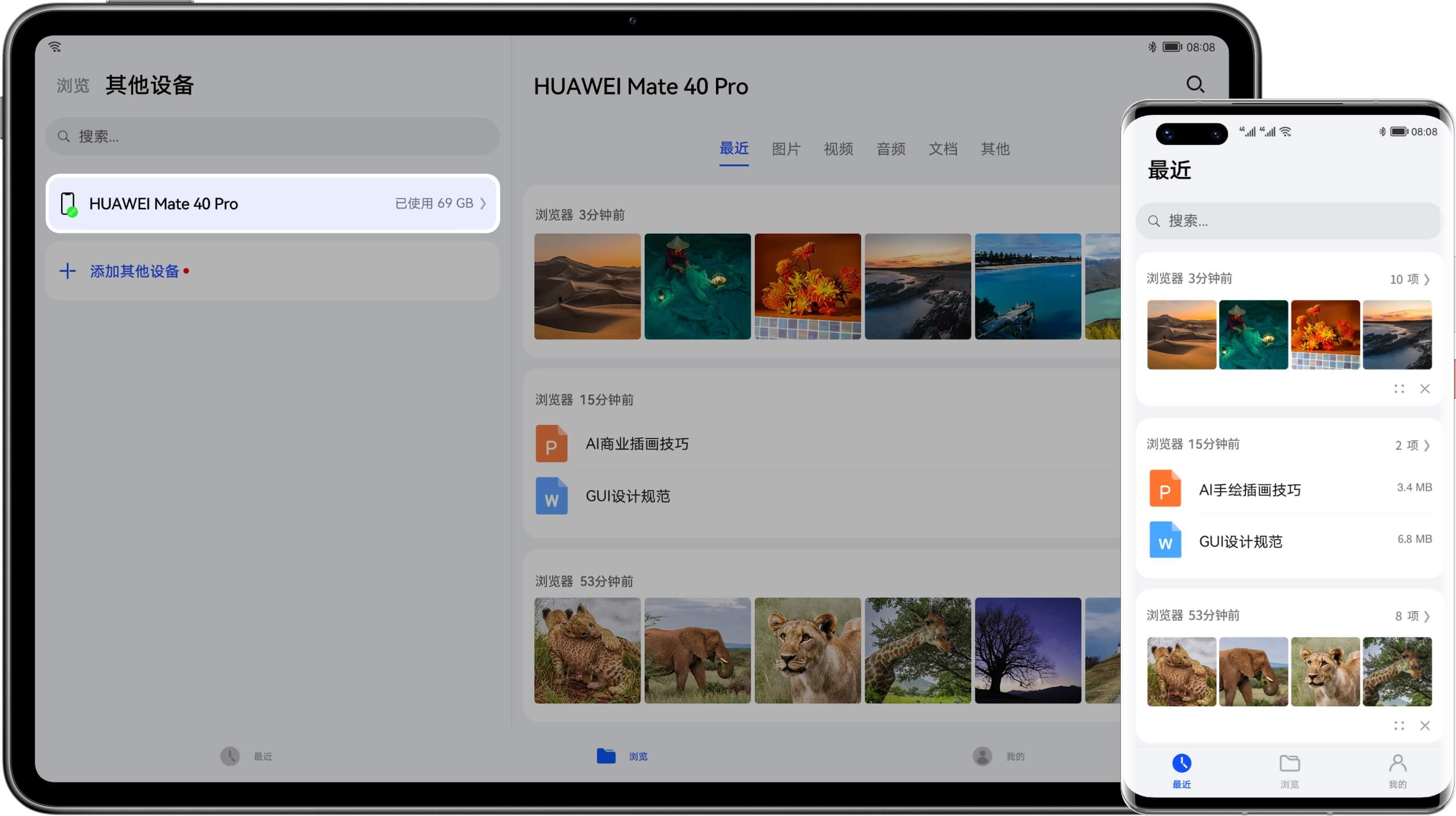
Task: Dismiss the 浏览器 53分钟前 card with X
Action: (1425, 726)
